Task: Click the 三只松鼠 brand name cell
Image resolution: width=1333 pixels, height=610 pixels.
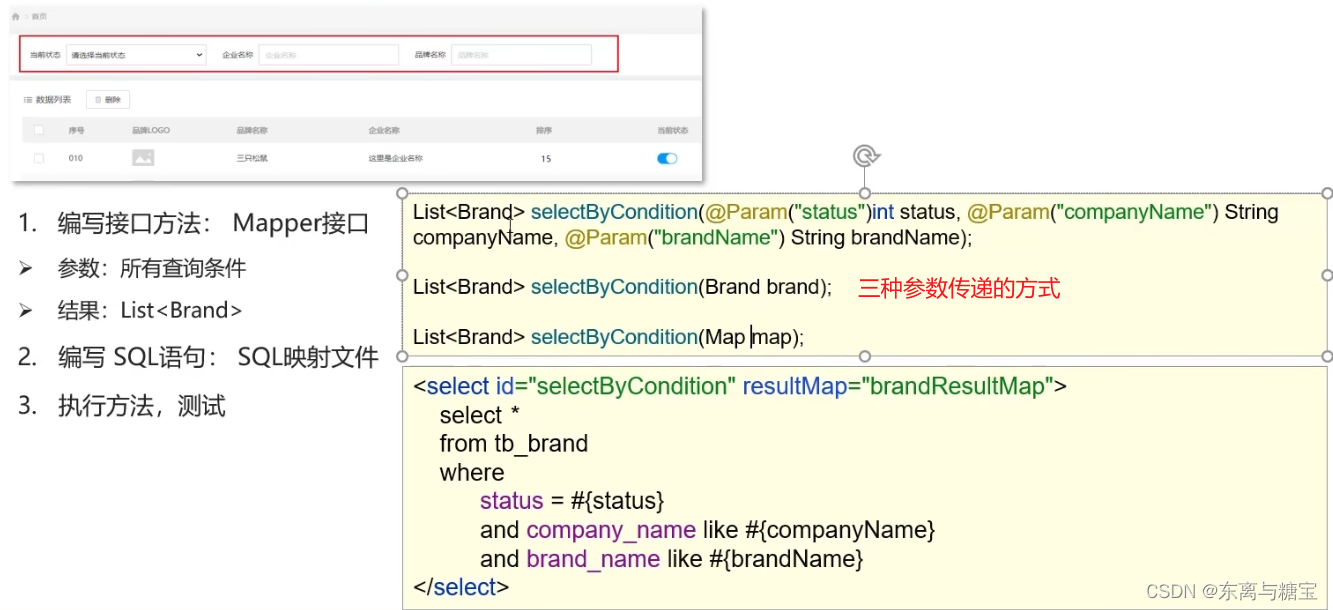Action: 251,158
